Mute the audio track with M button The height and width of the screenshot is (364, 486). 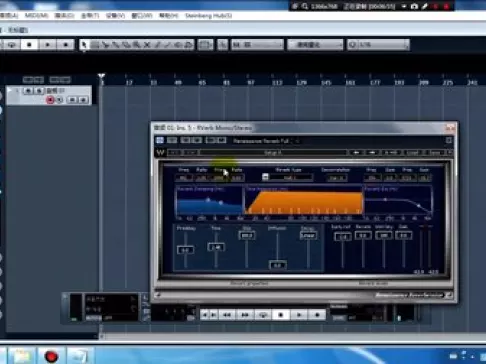(29, 91)
